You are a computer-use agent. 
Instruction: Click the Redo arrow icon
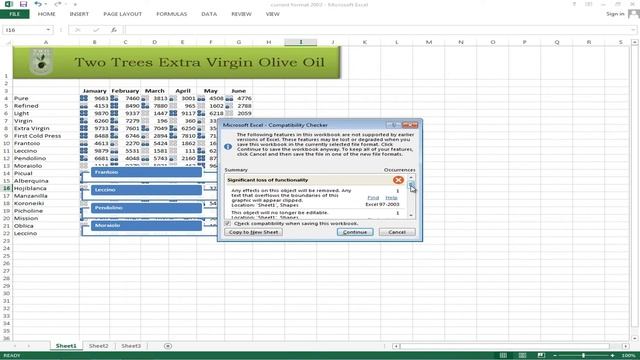[x=58, y=4]
